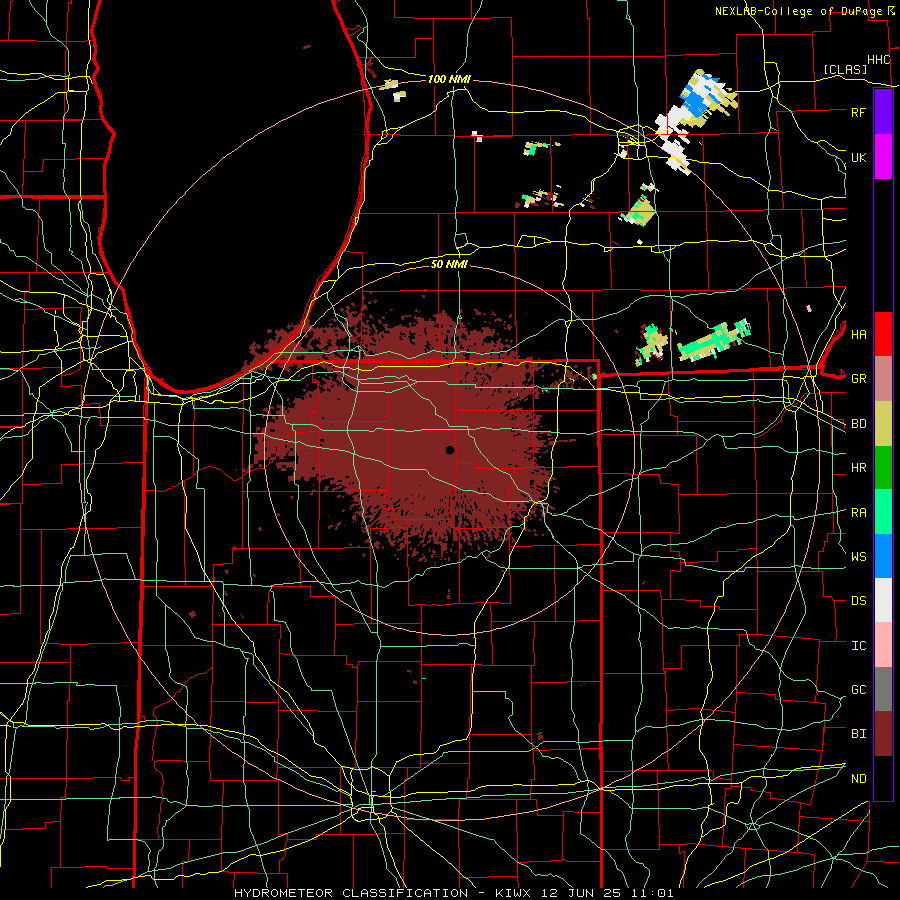Click the RF legend label
This screenshot has width=900, height=900.
point(858,112)
